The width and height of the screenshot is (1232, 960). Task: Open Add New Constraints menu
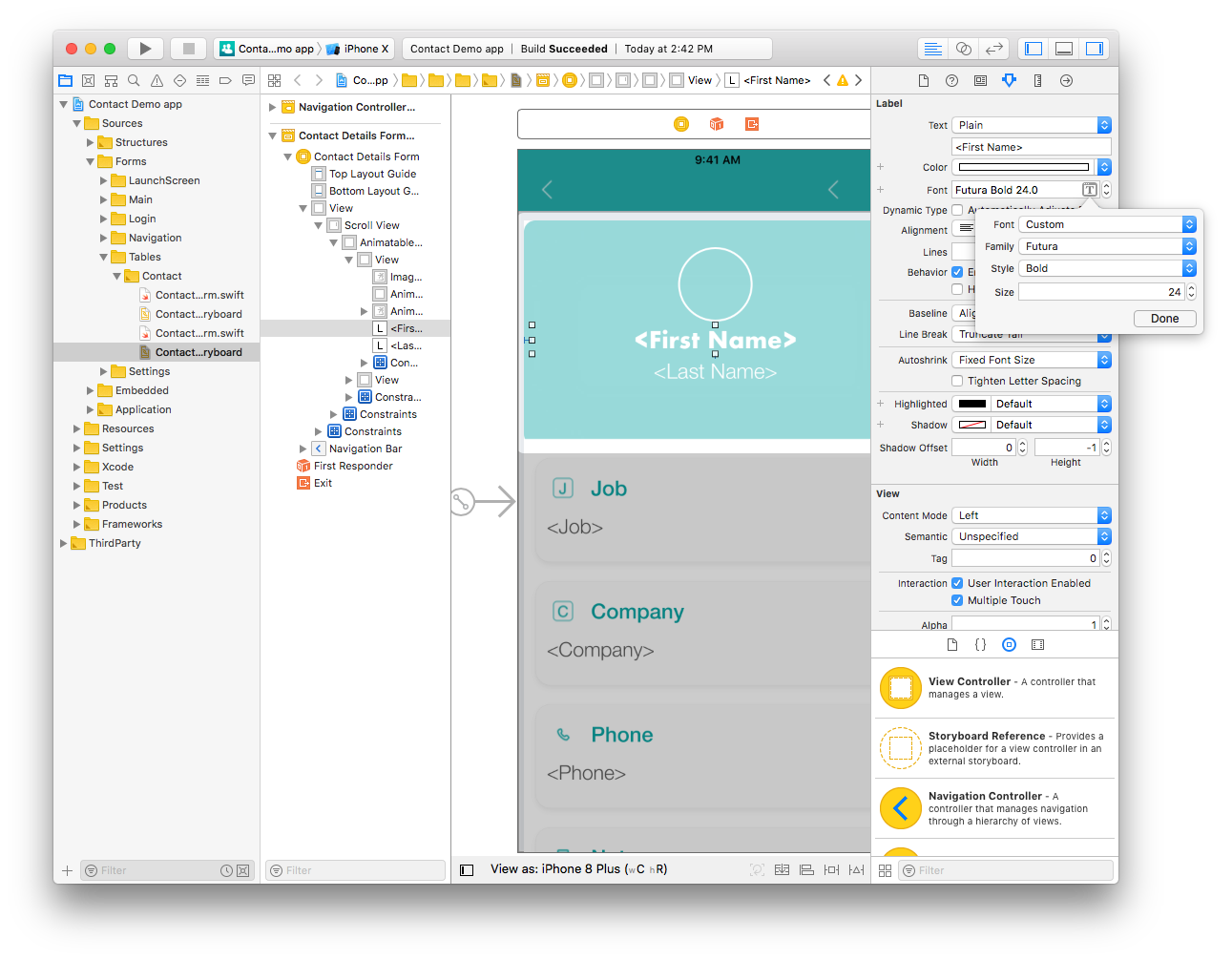[831, 869]
